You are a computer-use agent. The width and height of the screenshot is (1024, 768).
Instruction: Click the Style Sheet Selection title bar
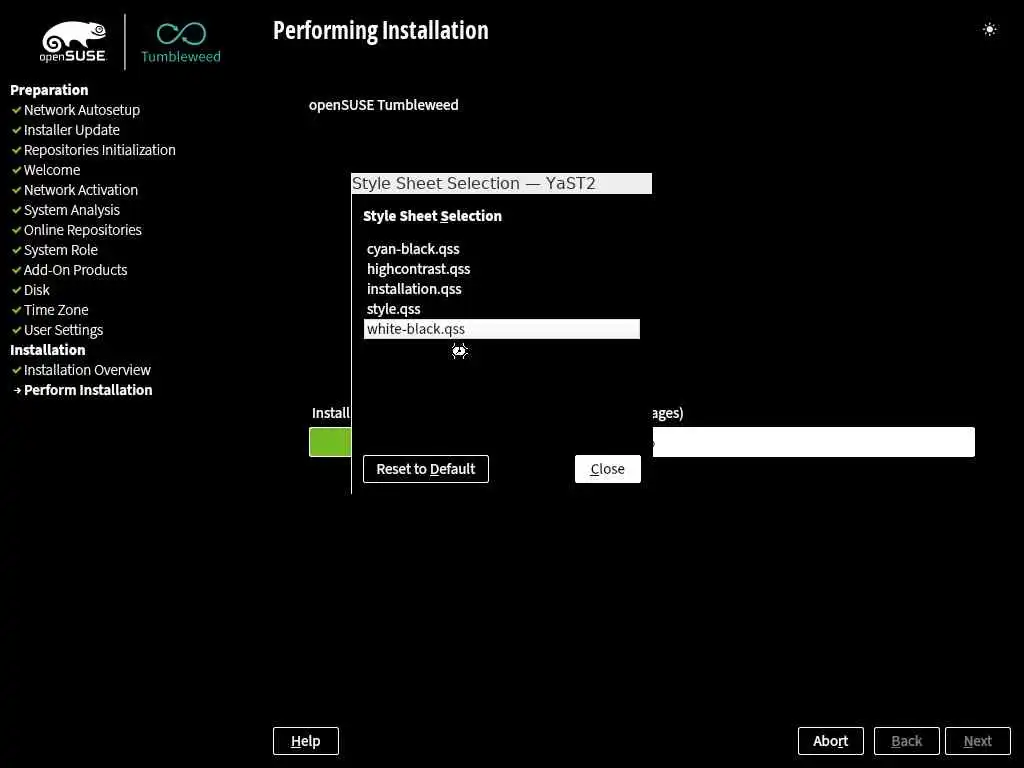click(502, 184)
